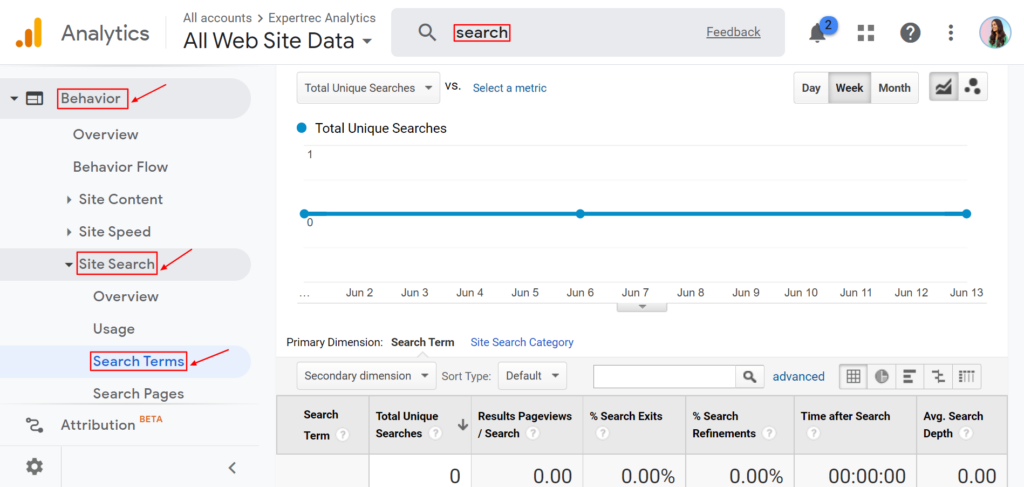The width and height of the screenshot is (1024, 487).
Task: Click help icon under % Search Exits
Action: point(602,433)
